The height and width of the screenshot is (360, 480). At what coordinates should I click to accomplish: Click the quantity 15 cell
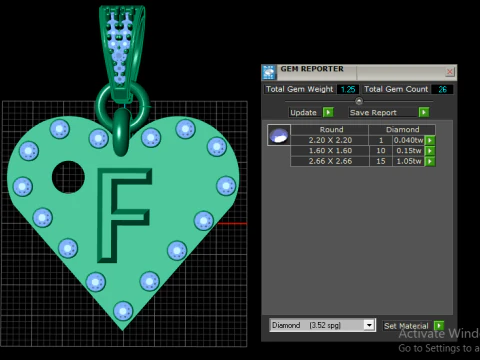click(381, 162)
